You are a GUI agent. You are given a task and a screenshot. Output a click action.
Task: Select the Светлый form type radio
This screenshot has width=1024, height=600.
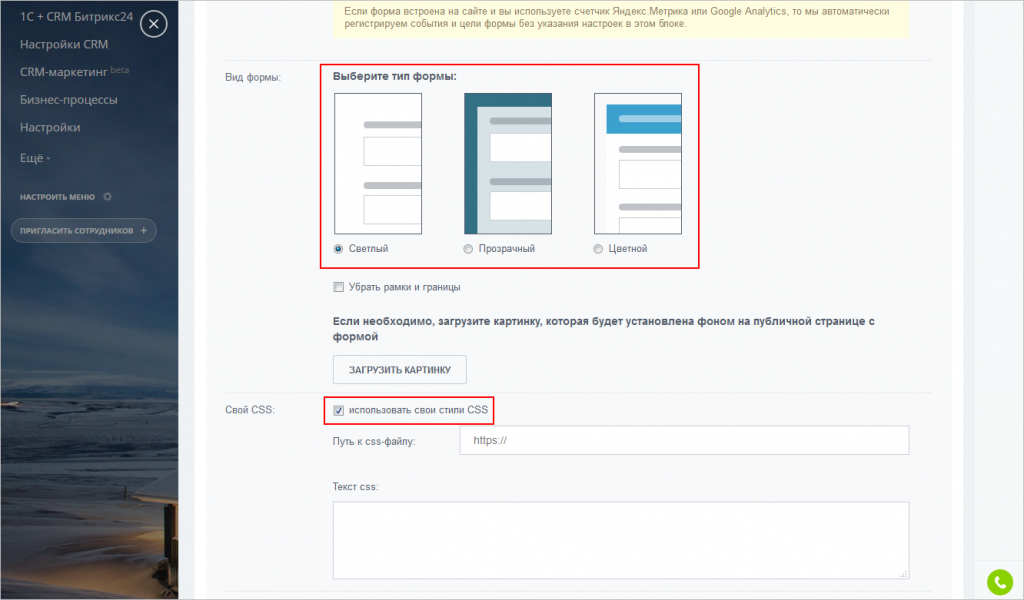pyautogui.click(x=338, y=249)
